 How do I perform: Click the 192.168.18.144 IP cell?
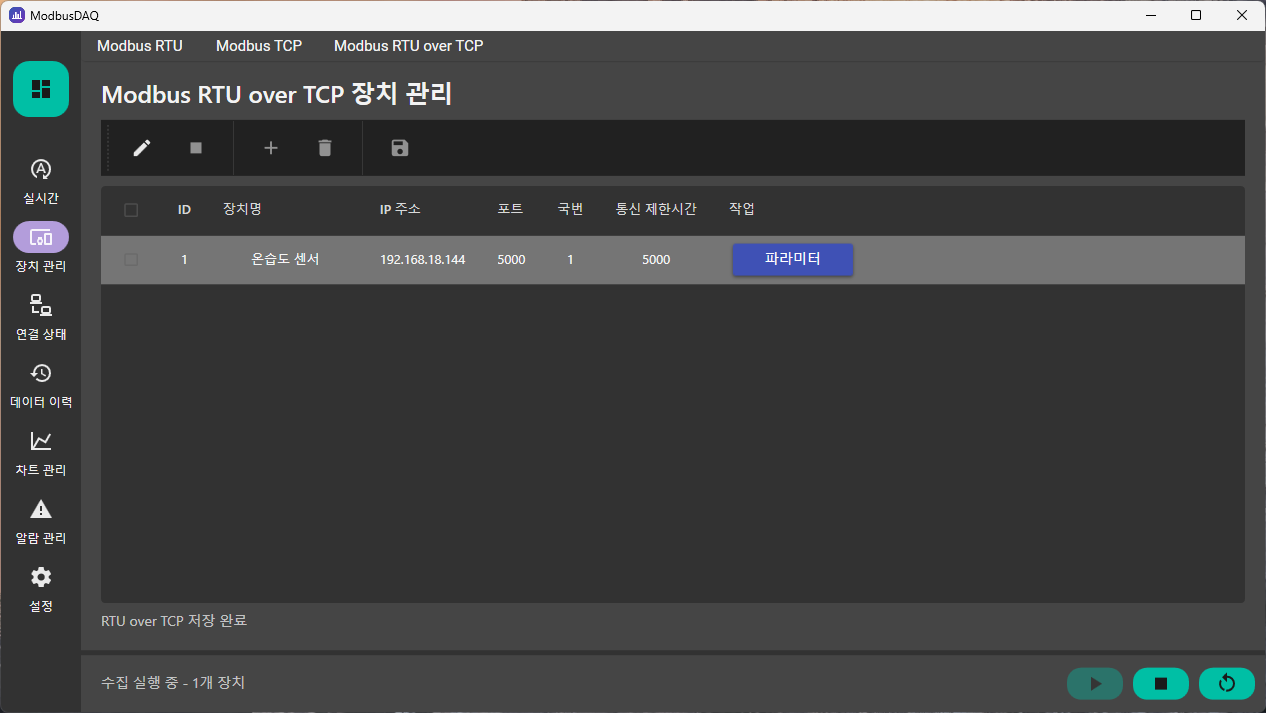point(422,260)
